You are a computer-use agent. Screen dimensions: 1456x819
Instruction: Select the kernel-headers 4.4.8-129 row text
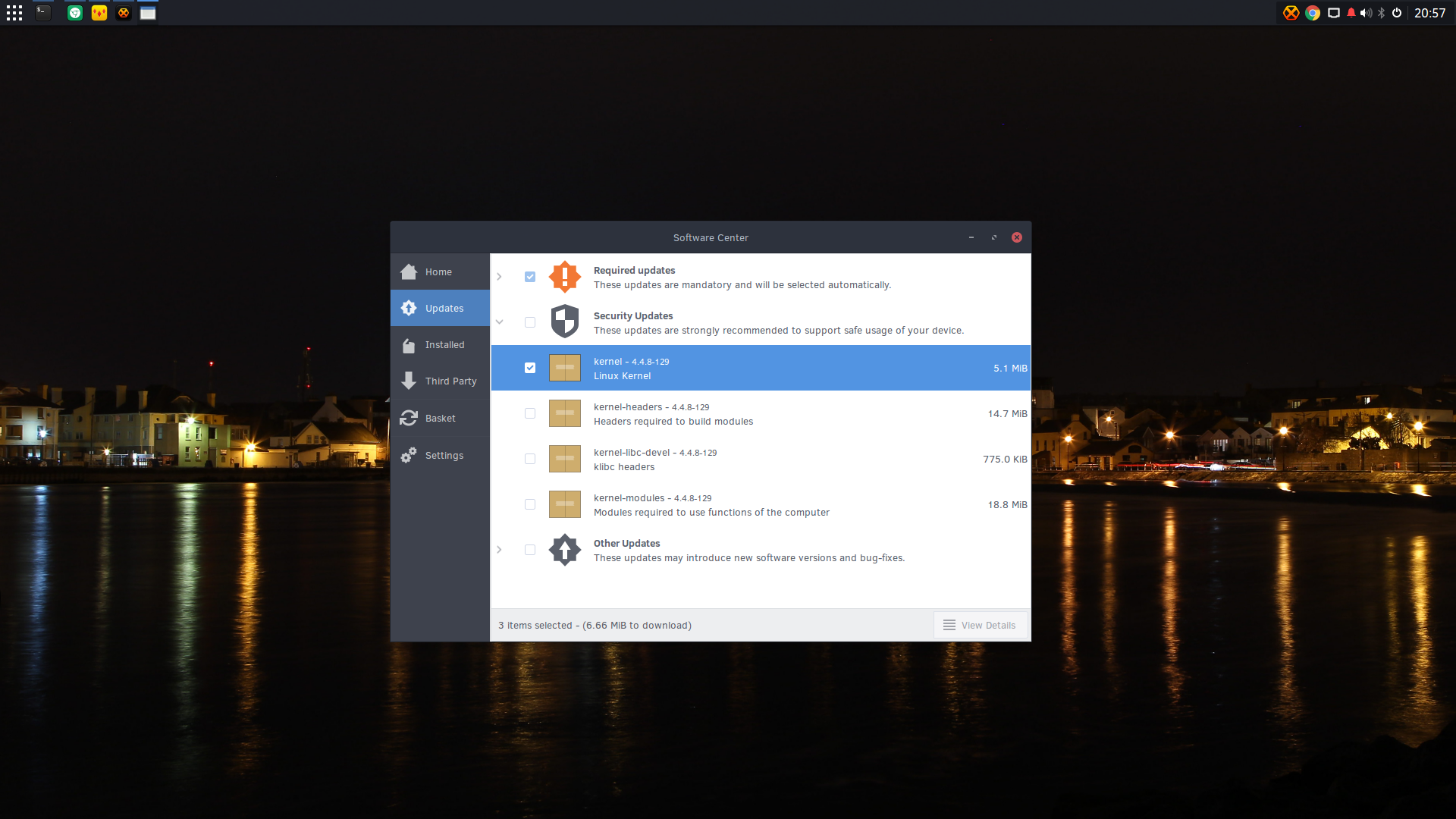651,407
